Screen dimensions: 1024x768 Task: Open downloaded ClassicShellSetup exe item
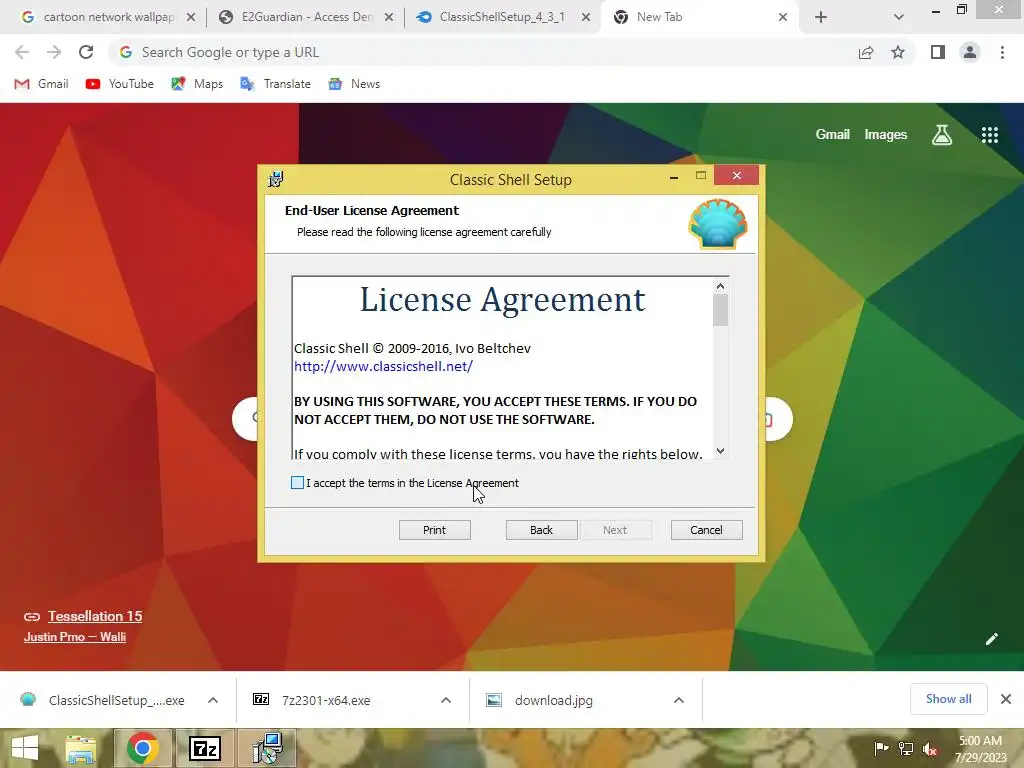pos(104,700)
